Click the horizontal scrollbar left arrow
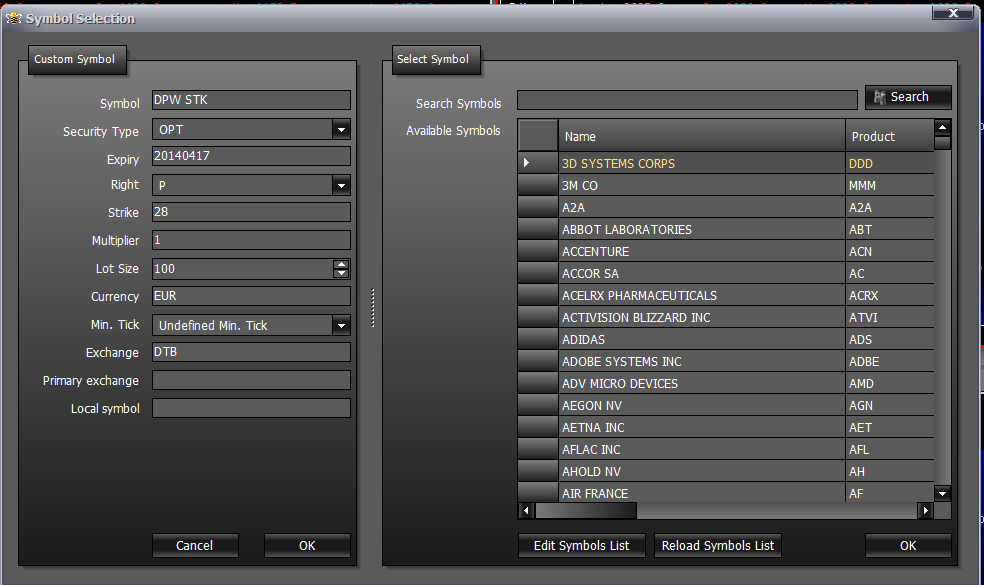 click(527, 510)
